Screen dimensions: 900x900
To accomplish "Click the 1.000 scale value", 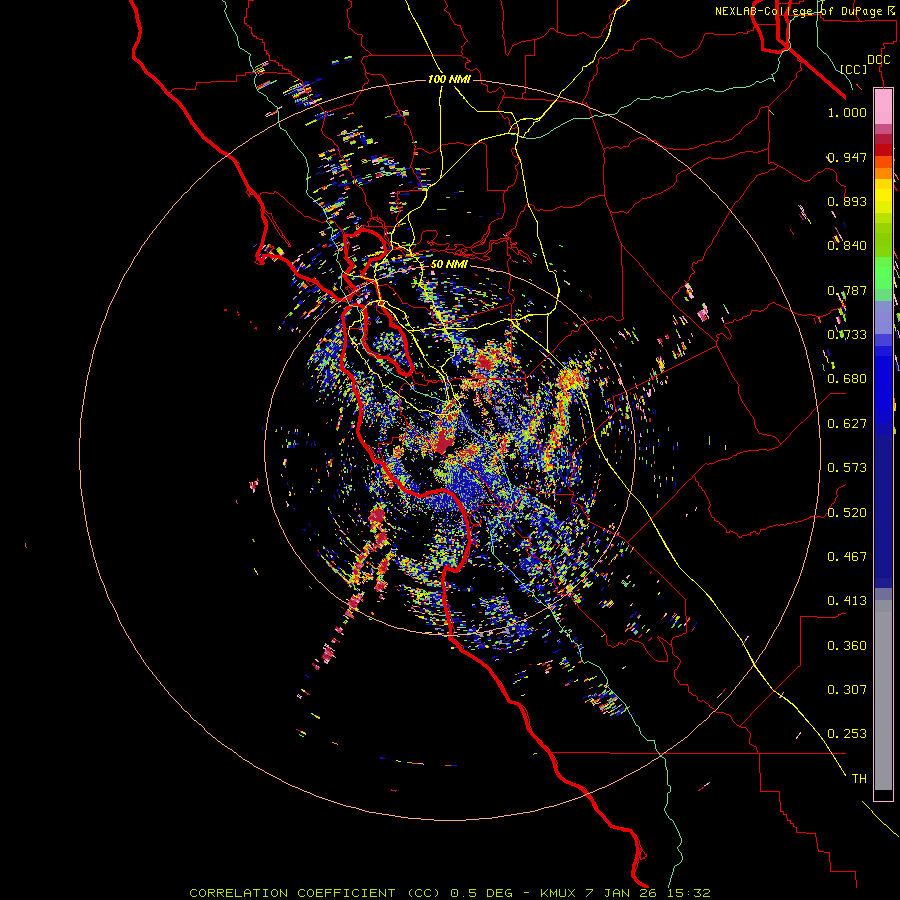I will (x=847, y=112).
